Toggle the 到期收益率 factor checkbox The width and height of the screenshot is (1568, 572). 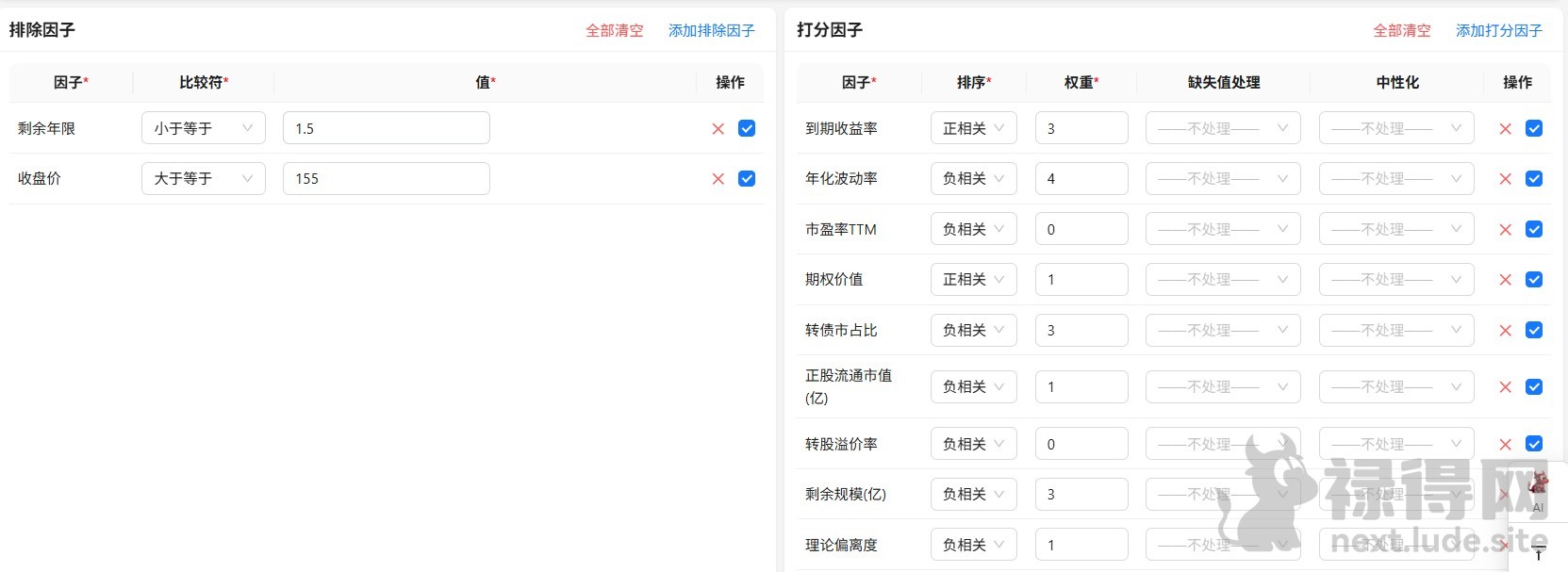(x=1534, y=128)
